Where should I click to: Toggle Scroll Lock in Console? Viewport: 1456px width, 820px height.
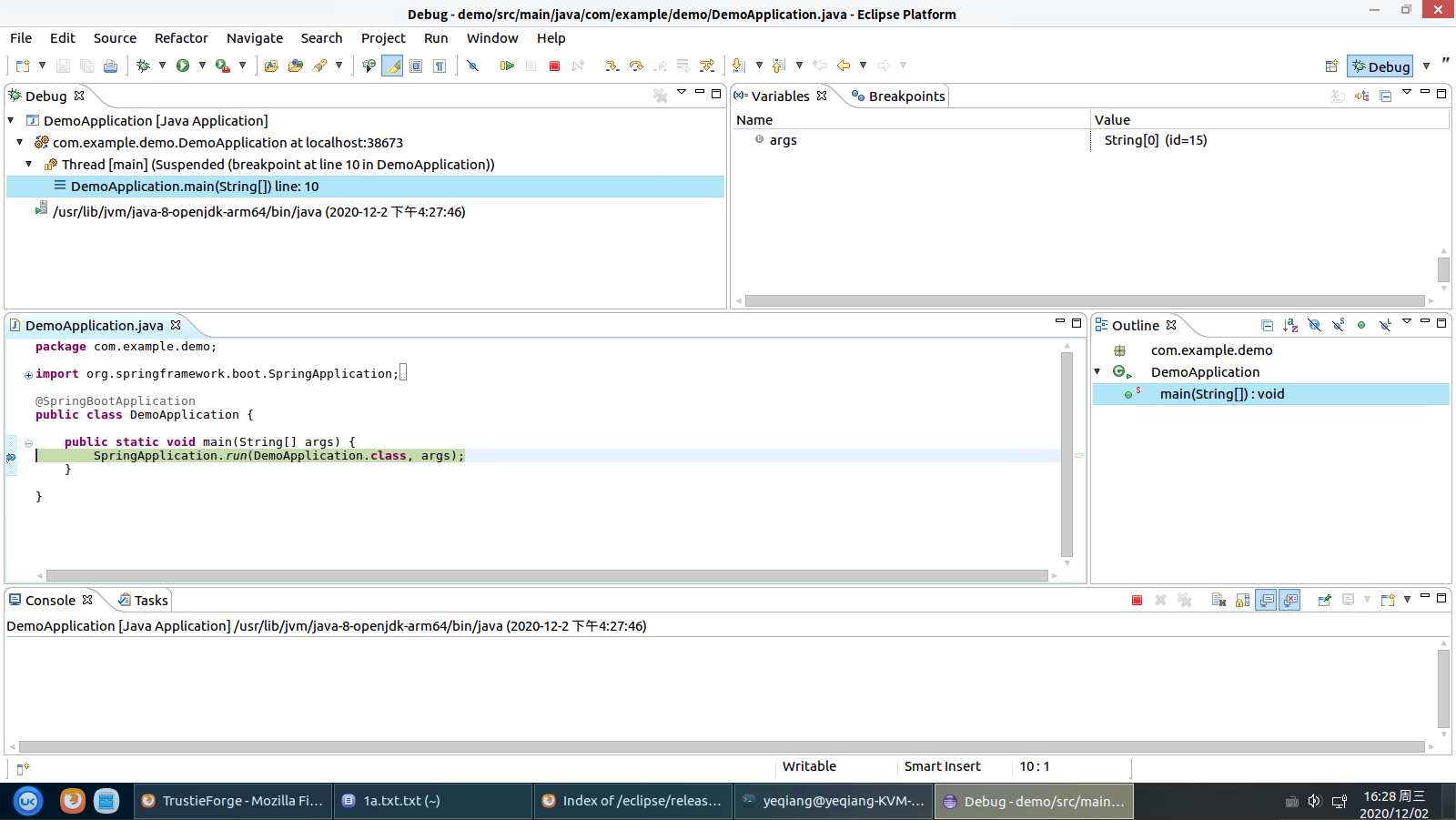1242,600
